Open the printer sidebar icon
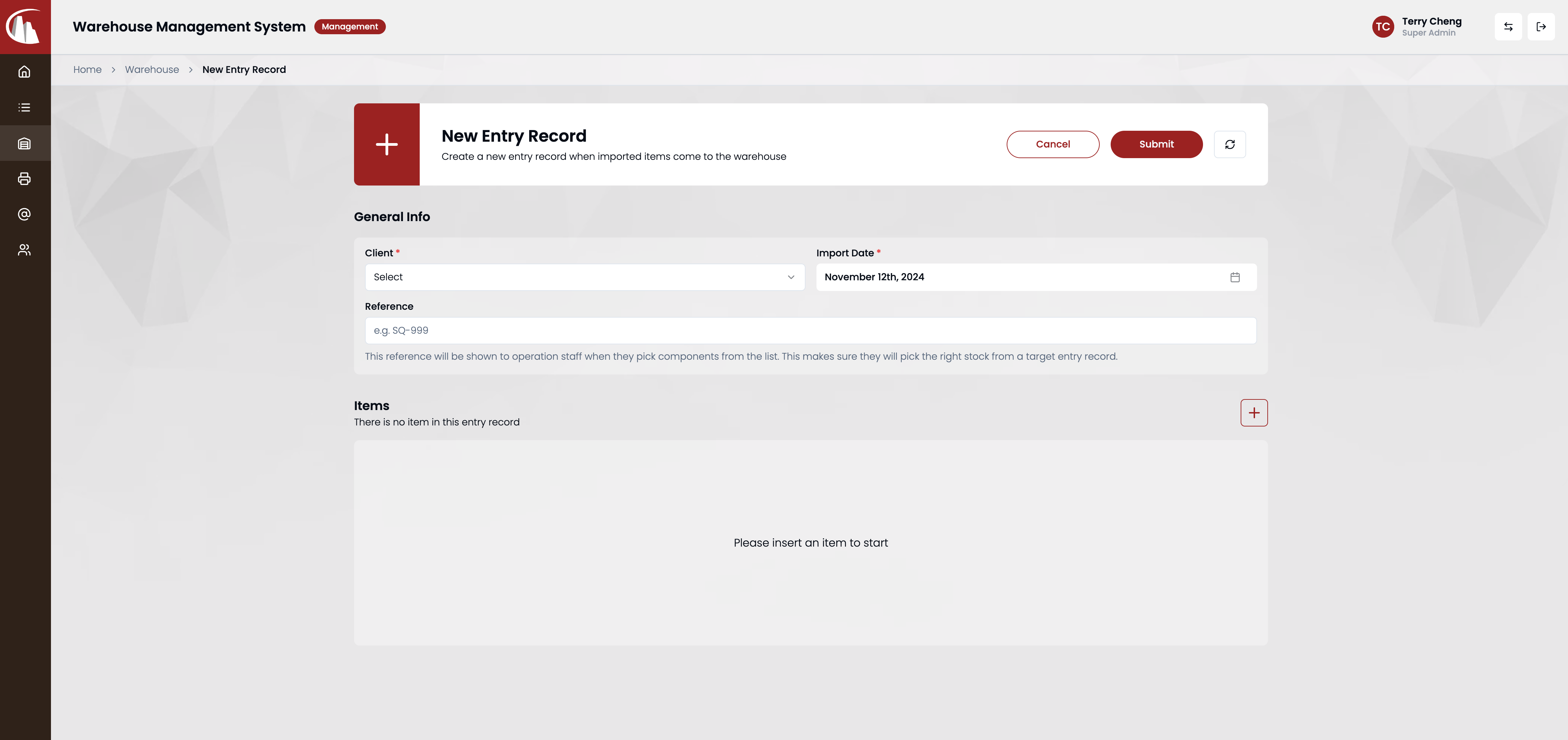This screenshot has height=740, width=1568. pos(24,178)
